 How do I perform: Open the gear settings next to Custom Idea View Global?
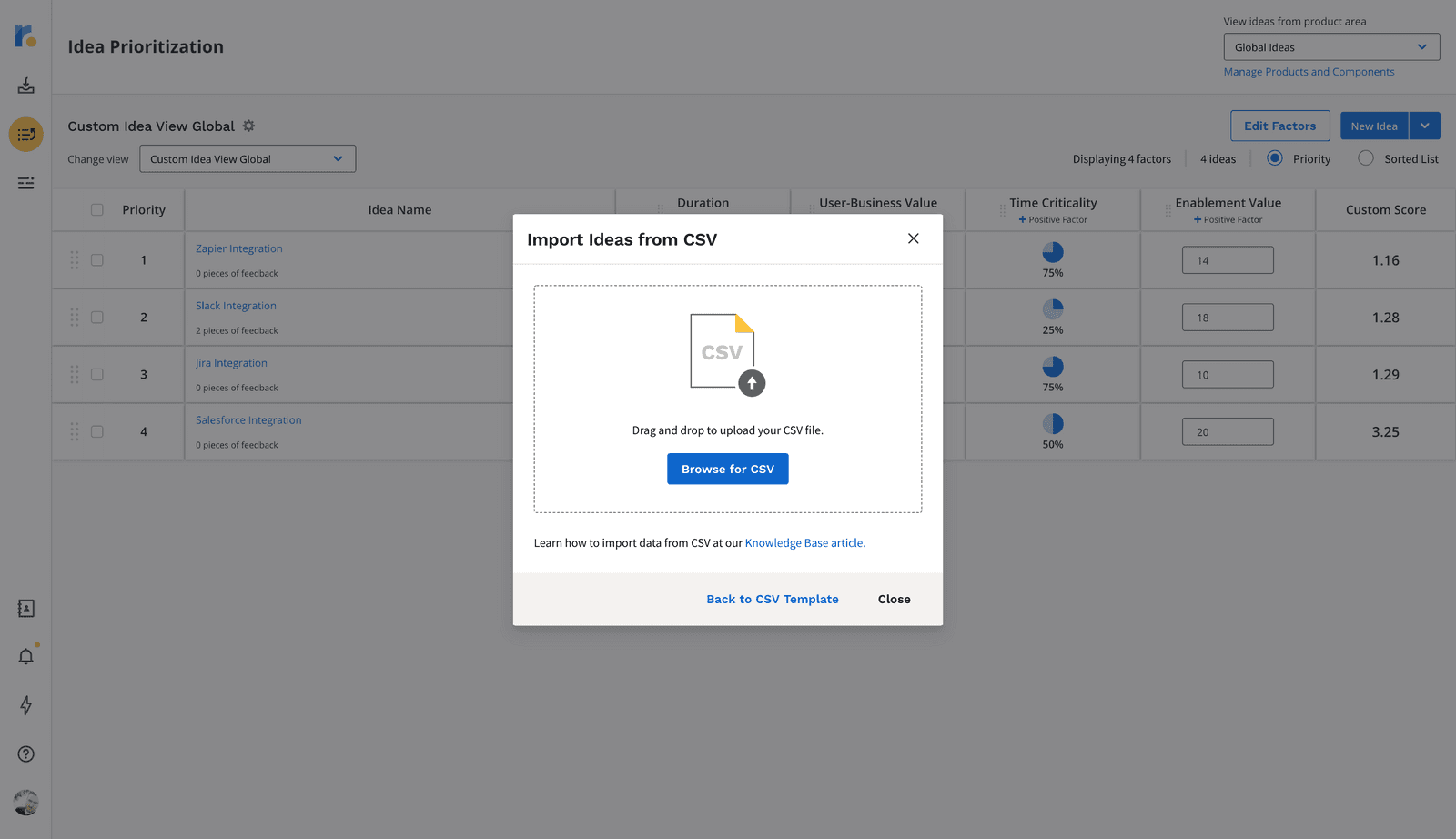248,126
